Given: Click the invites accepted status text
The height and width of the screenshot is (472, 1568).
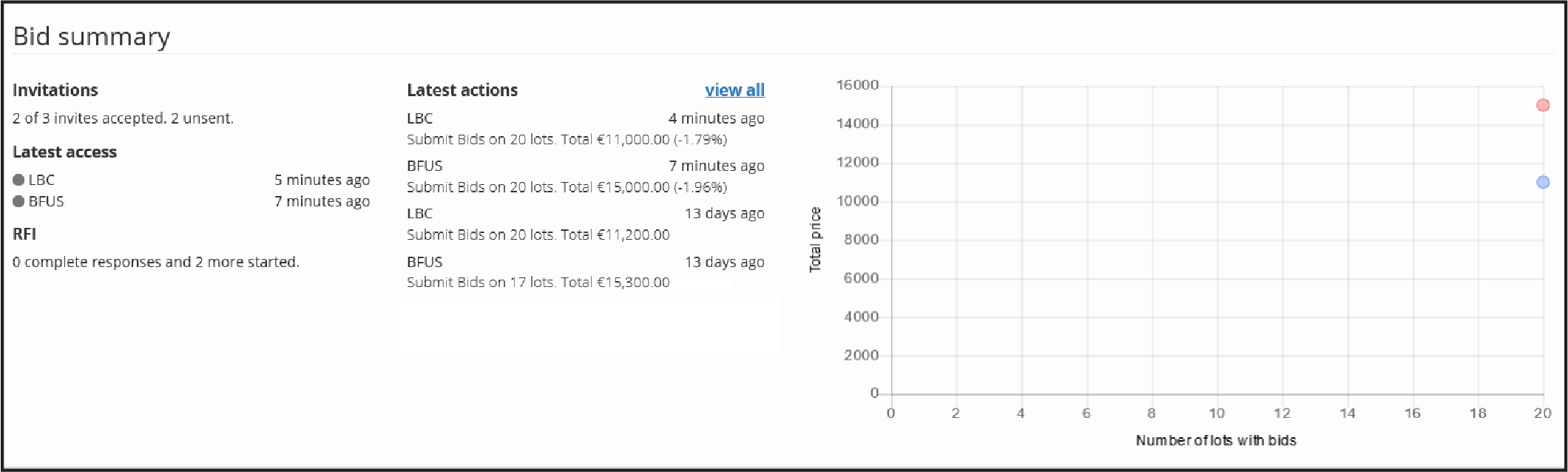Looking at the screenshot, I should point(123,118).
